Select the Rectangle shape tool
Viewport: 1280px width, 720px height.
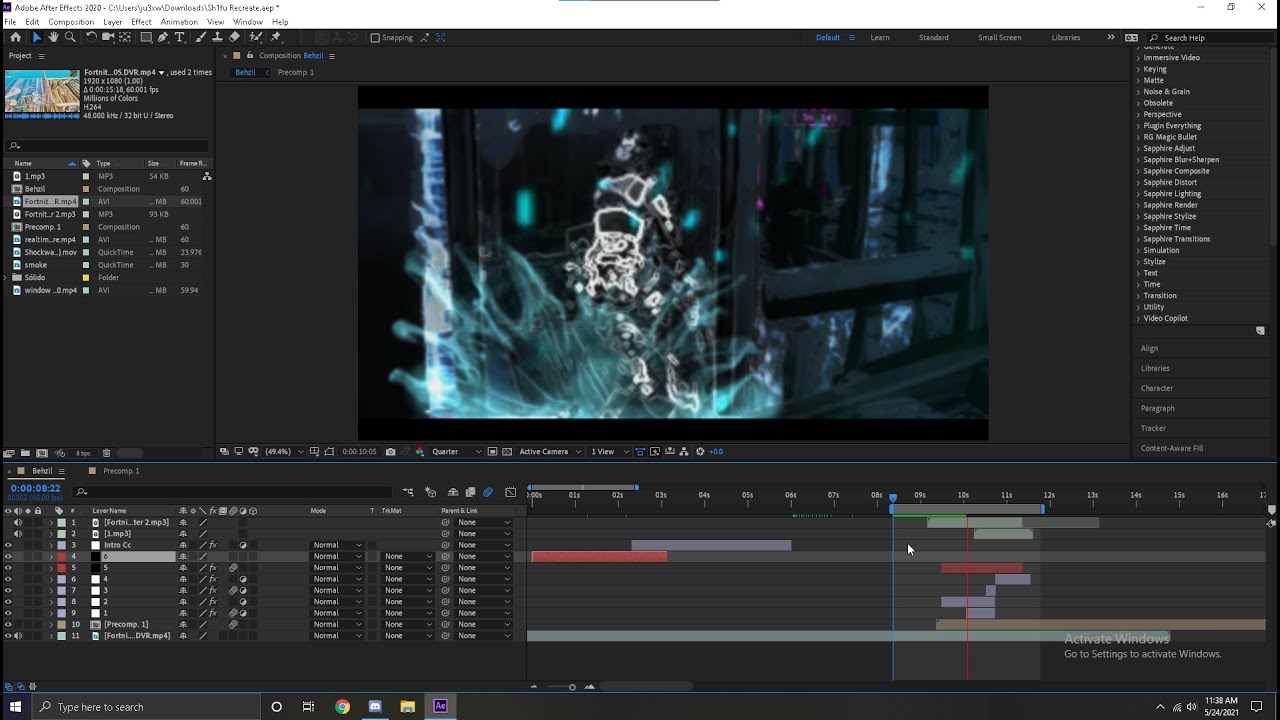(146, 37)
